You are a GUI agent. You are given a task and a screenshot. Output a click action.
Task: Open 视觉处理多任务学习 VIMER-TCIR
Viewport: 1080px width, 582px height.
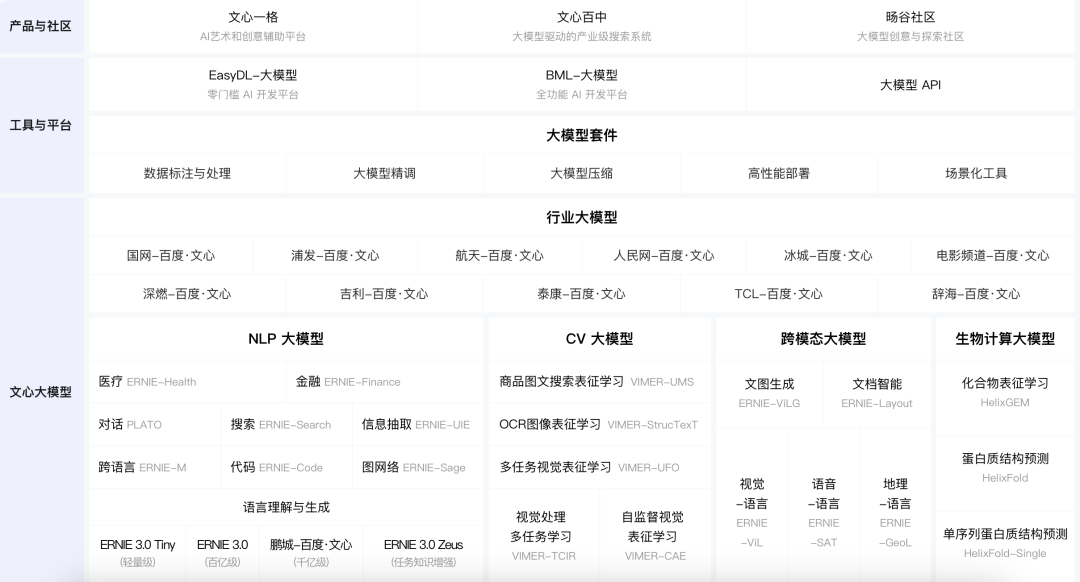(543, 536)
